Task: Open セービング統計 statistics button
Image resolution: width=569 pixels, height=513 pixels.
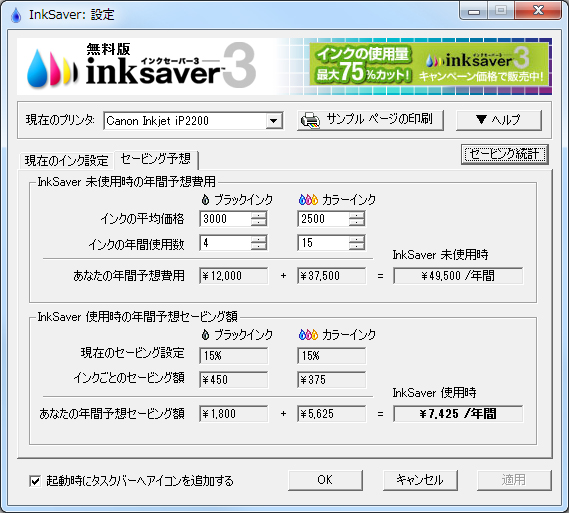Action: 504,154
